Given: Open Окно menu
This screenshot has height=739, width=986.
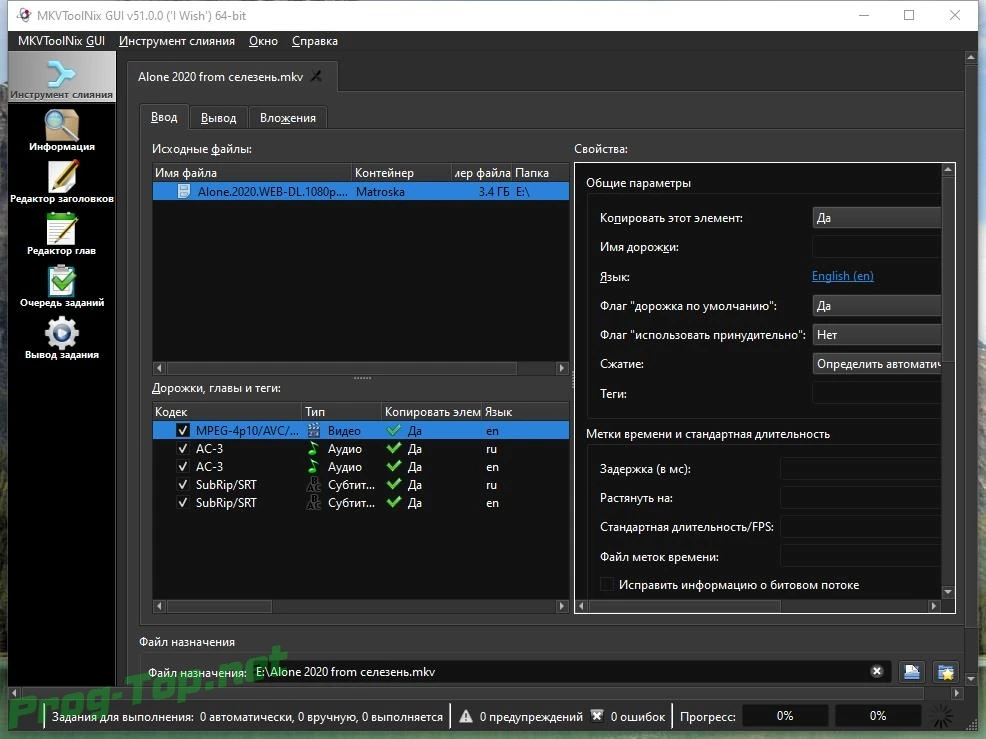Looking at the screenshot, I should [x=263, y=41].
